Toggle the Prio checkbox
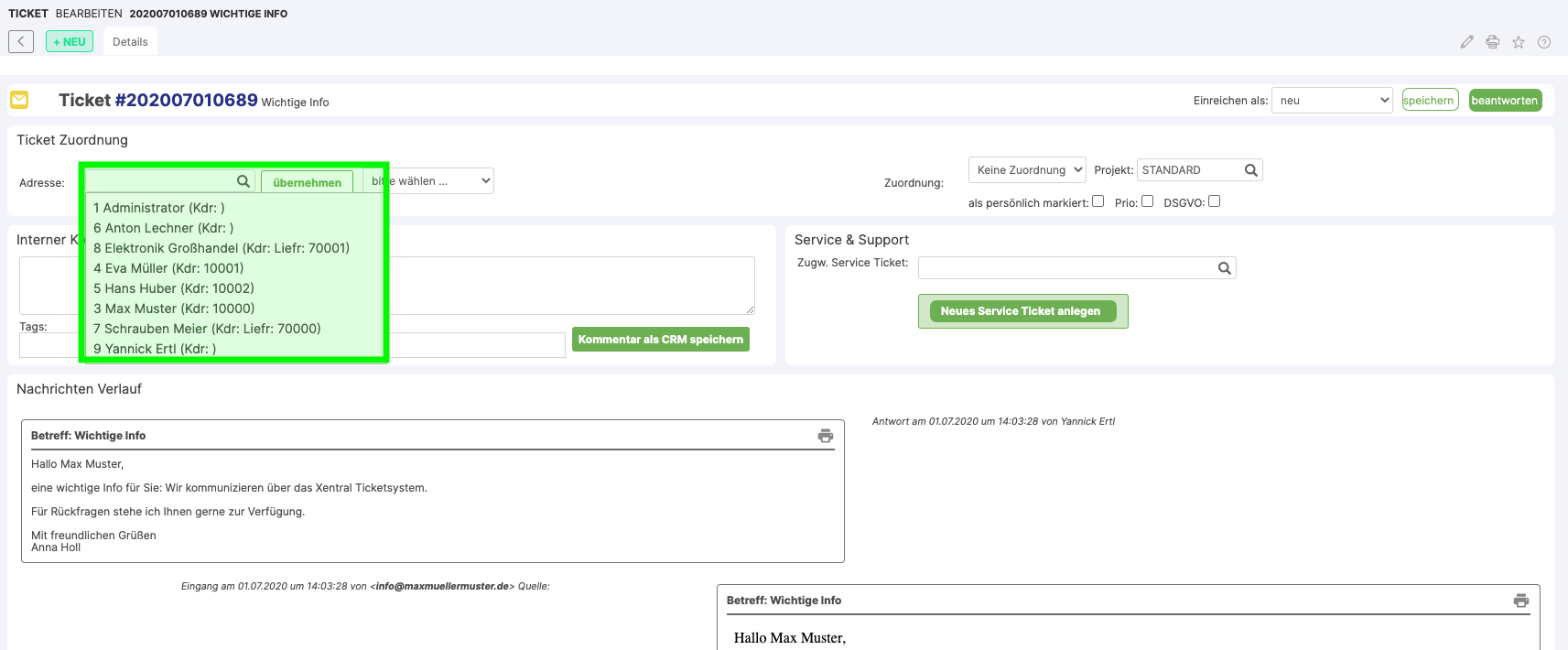Viewport: 1568px width, 650px height. (1147, 201)
